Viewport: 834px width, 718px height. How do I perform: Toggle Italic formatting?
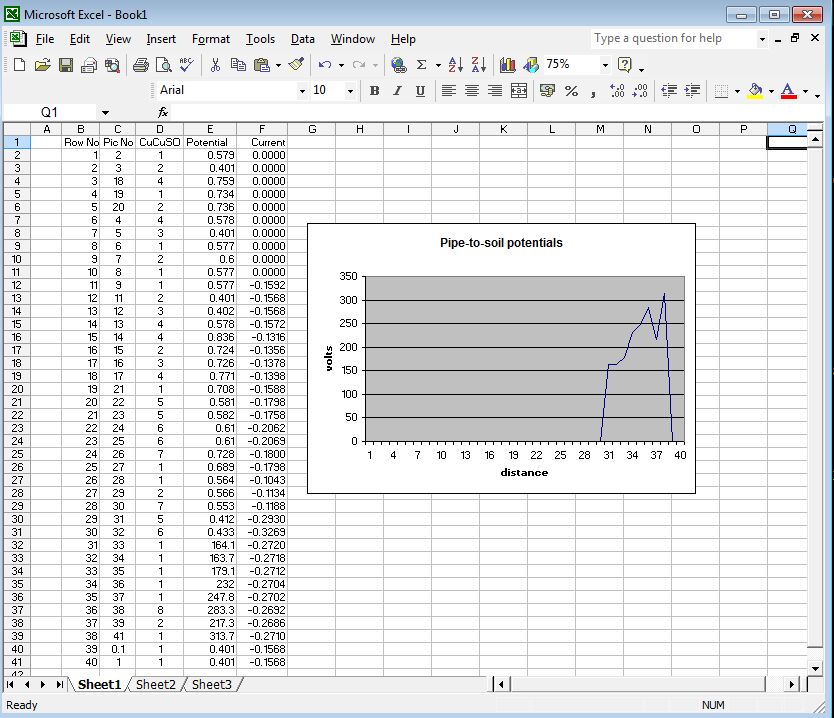tap(396, 91)
